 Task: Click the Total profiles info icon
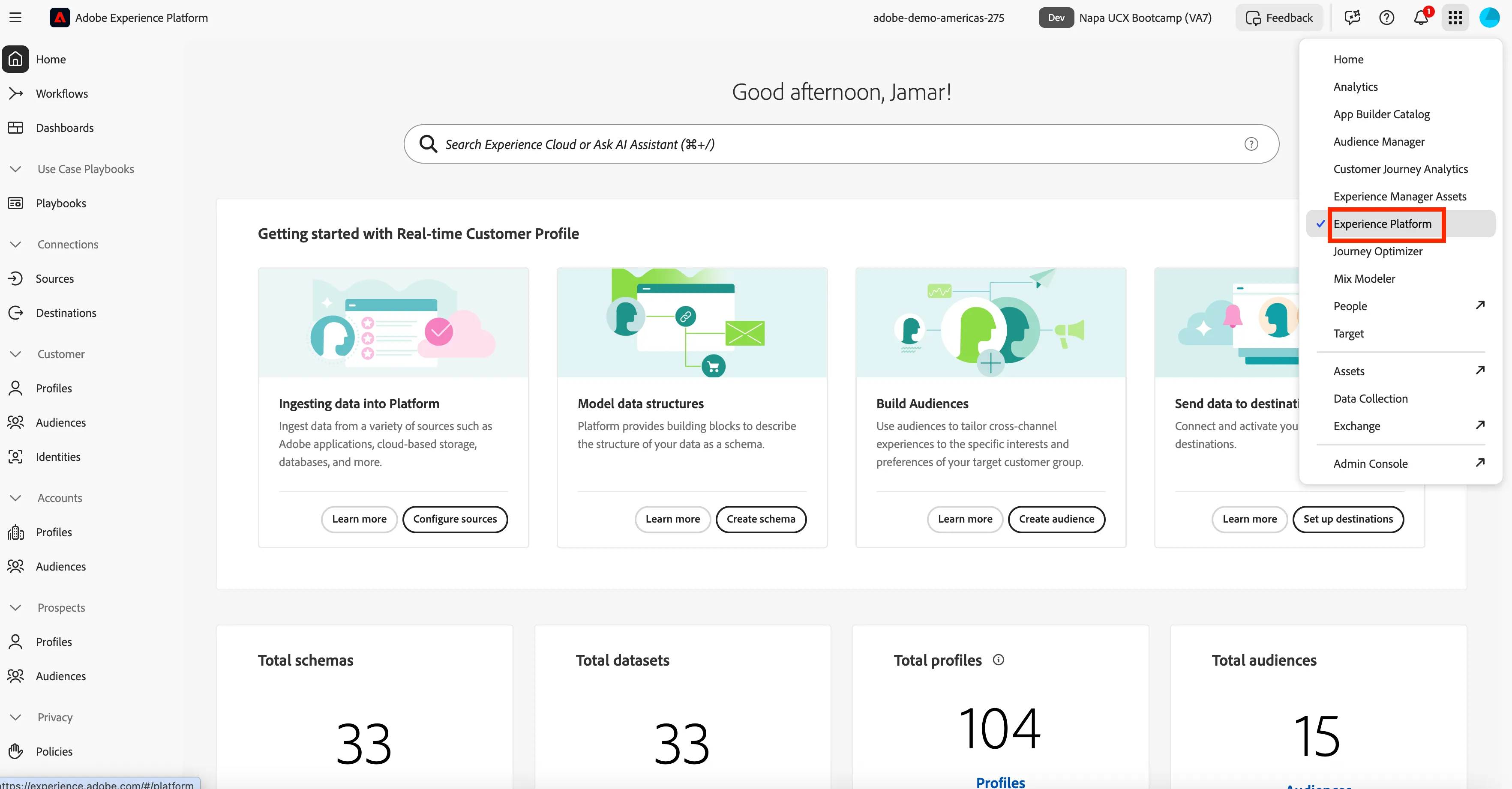click(999, 659)
